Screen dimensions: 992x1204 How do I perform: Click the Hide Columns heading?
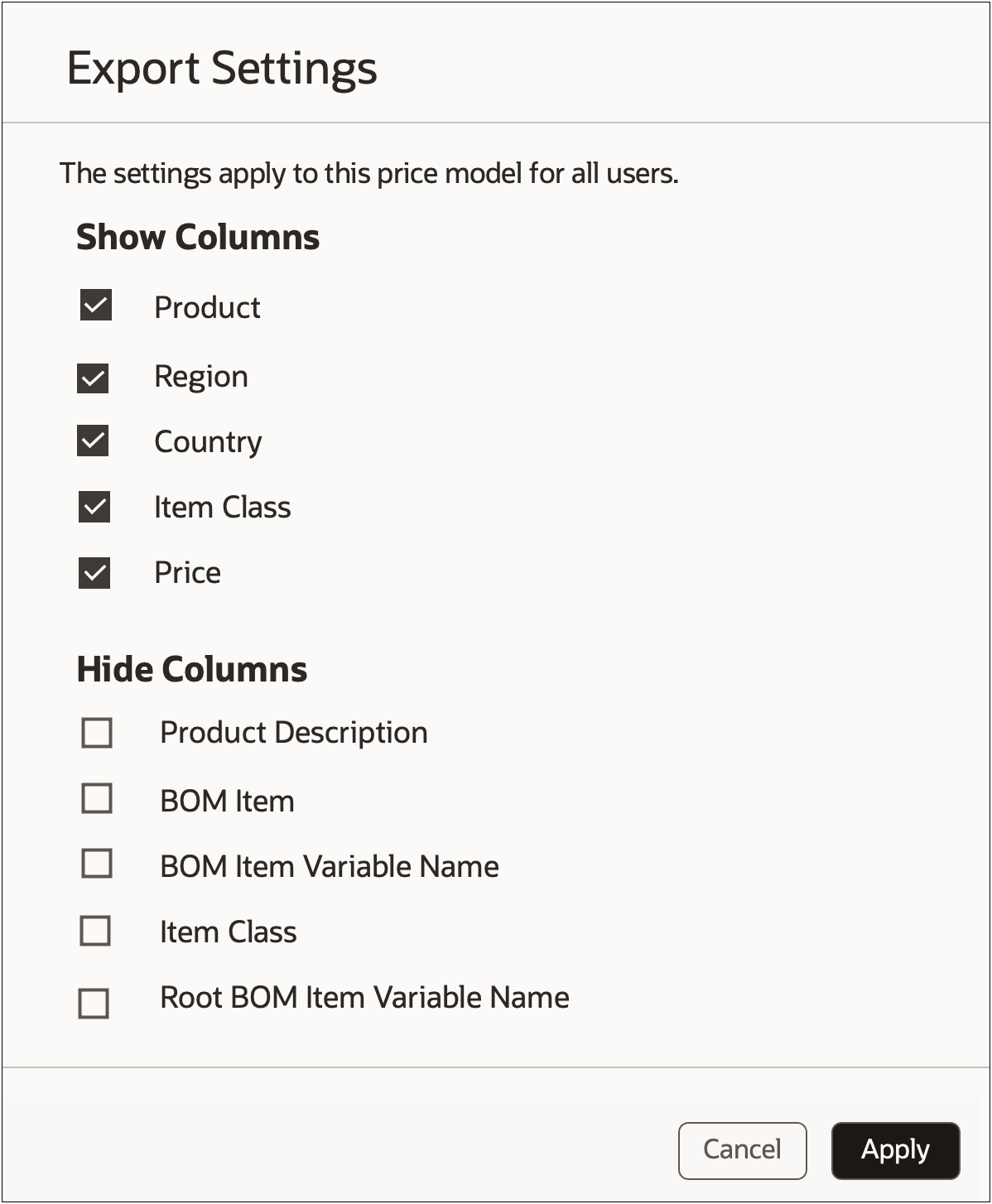(191, 669)
